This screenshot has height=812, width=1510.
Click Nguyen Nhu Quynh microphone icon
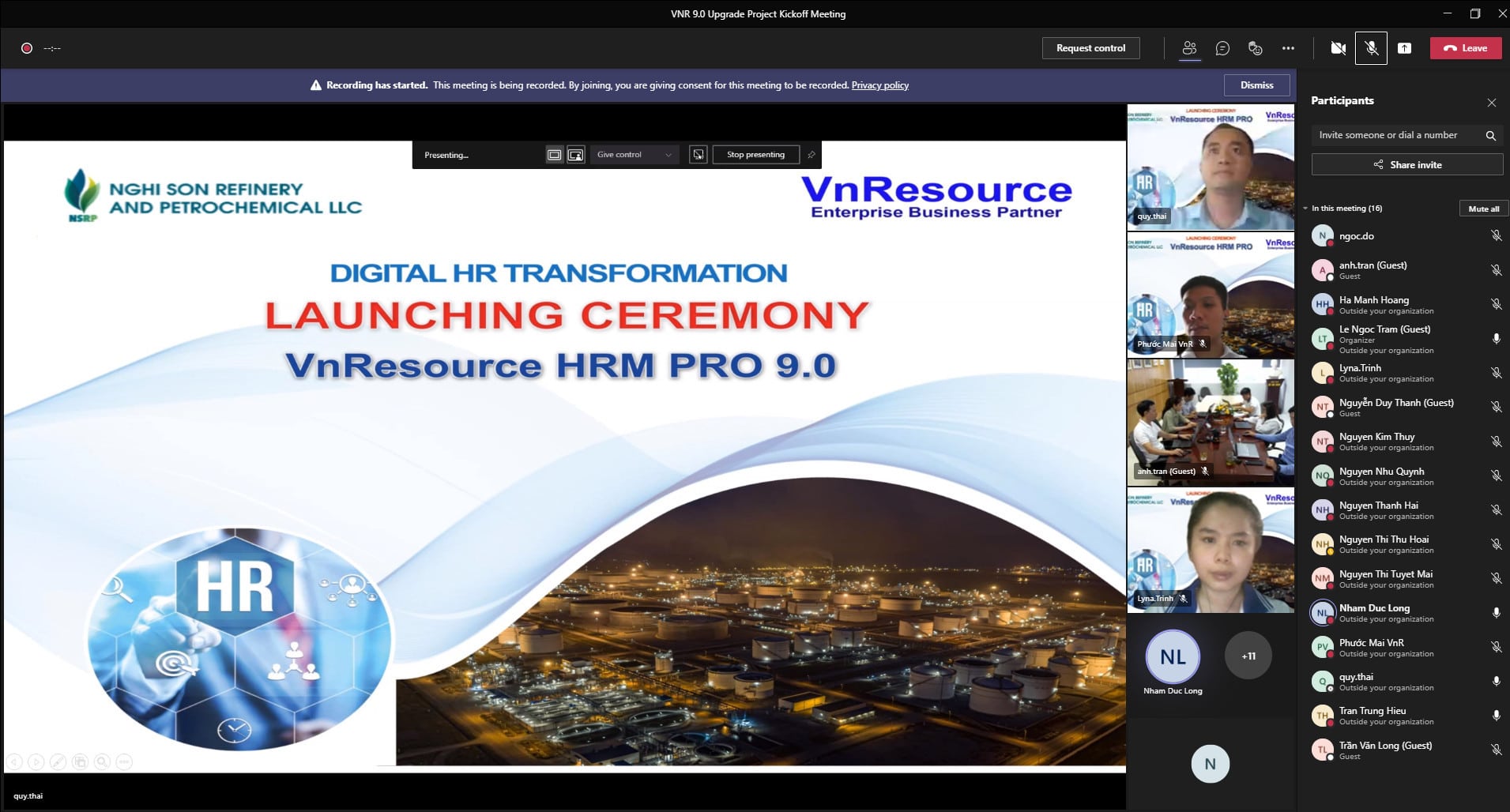[x=1496, y=476]
